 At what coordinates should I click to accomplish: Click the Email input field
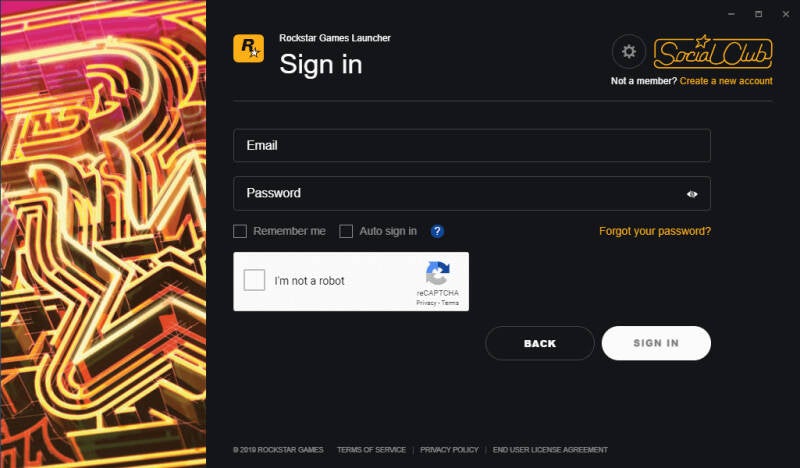click(471, 145)
